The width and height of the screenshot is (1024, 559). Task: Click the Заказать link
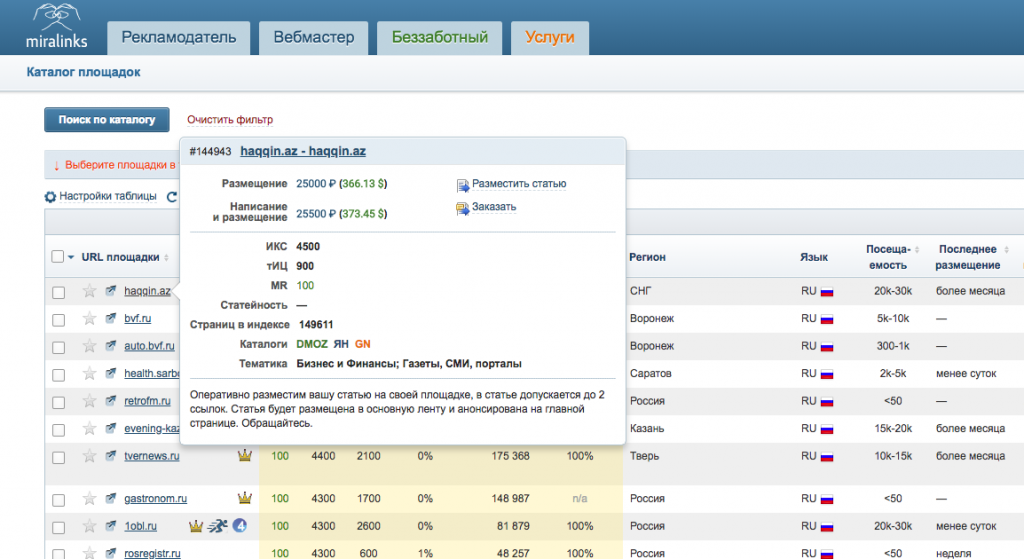[x=494, y=206]
